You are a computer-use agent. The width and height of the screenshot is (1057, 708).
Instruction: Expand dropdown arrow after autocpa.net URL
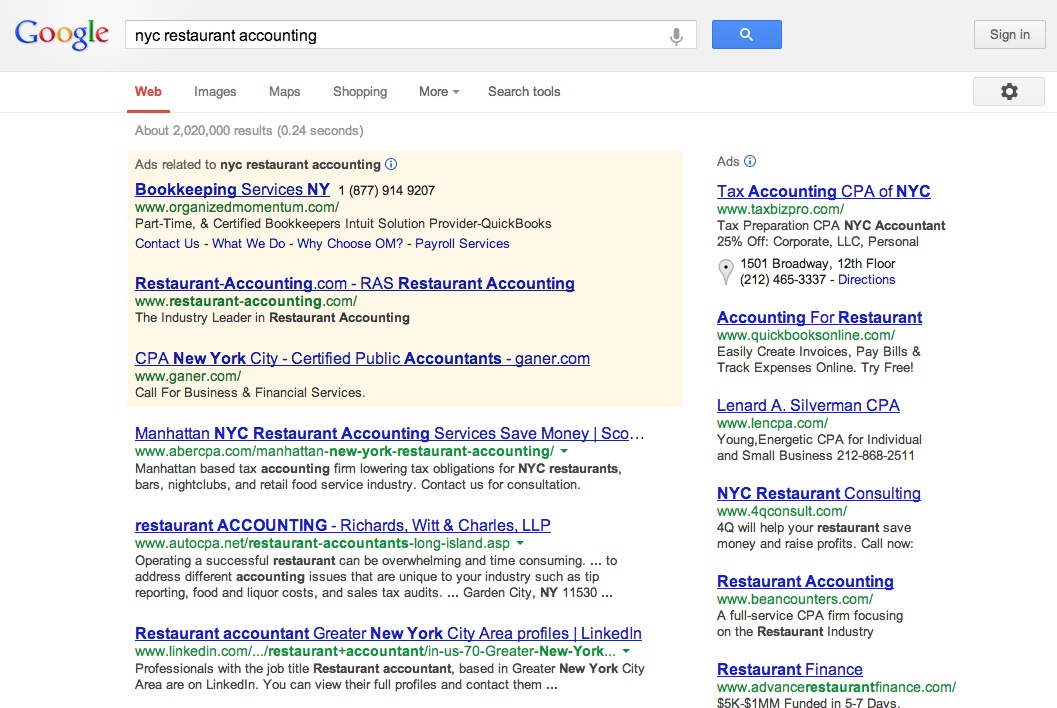[520, 543]
